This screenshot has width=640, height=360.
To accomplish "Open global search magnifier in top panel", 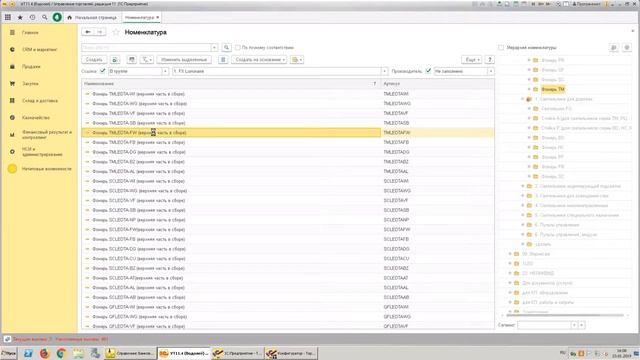I will 44,18.
